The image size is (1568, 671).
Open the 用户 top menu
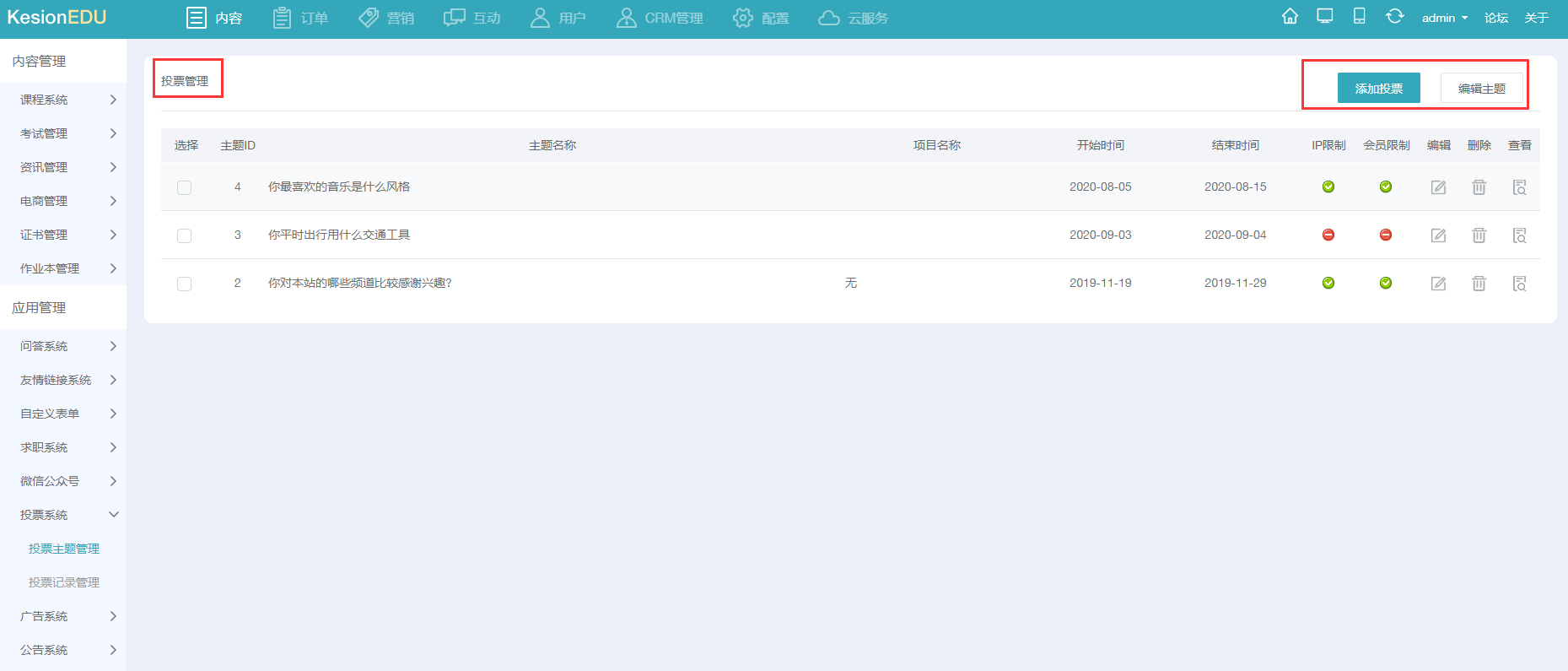(558, 18)
